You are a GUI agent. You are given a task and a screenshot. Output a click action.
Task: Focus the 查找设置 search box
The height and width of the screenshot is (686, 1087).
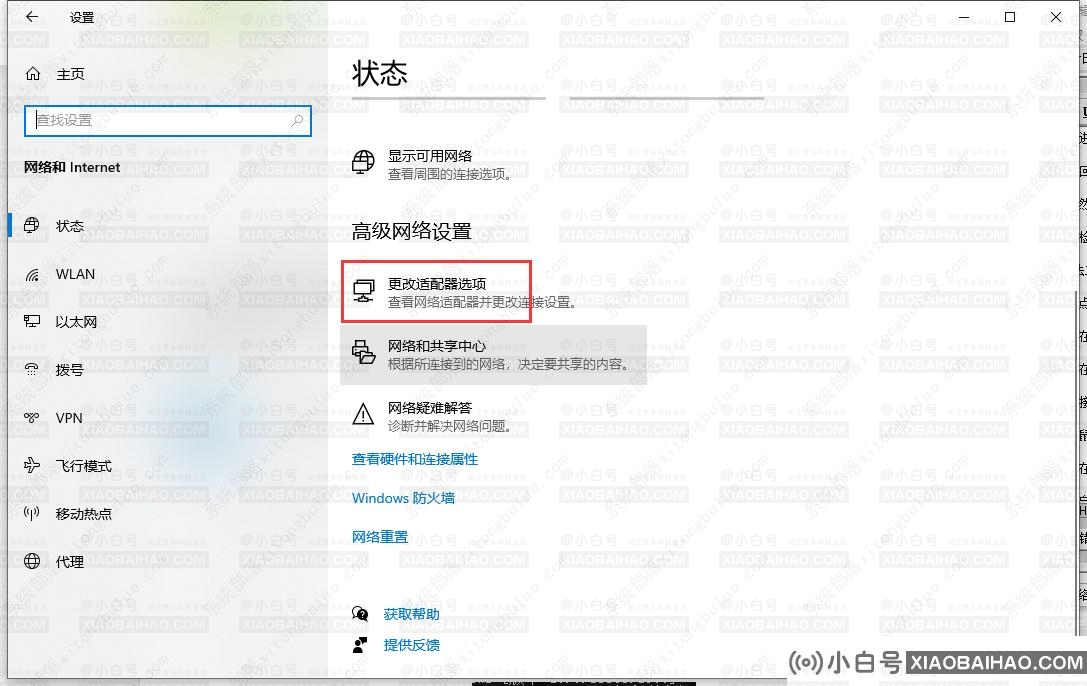(160, 120)
